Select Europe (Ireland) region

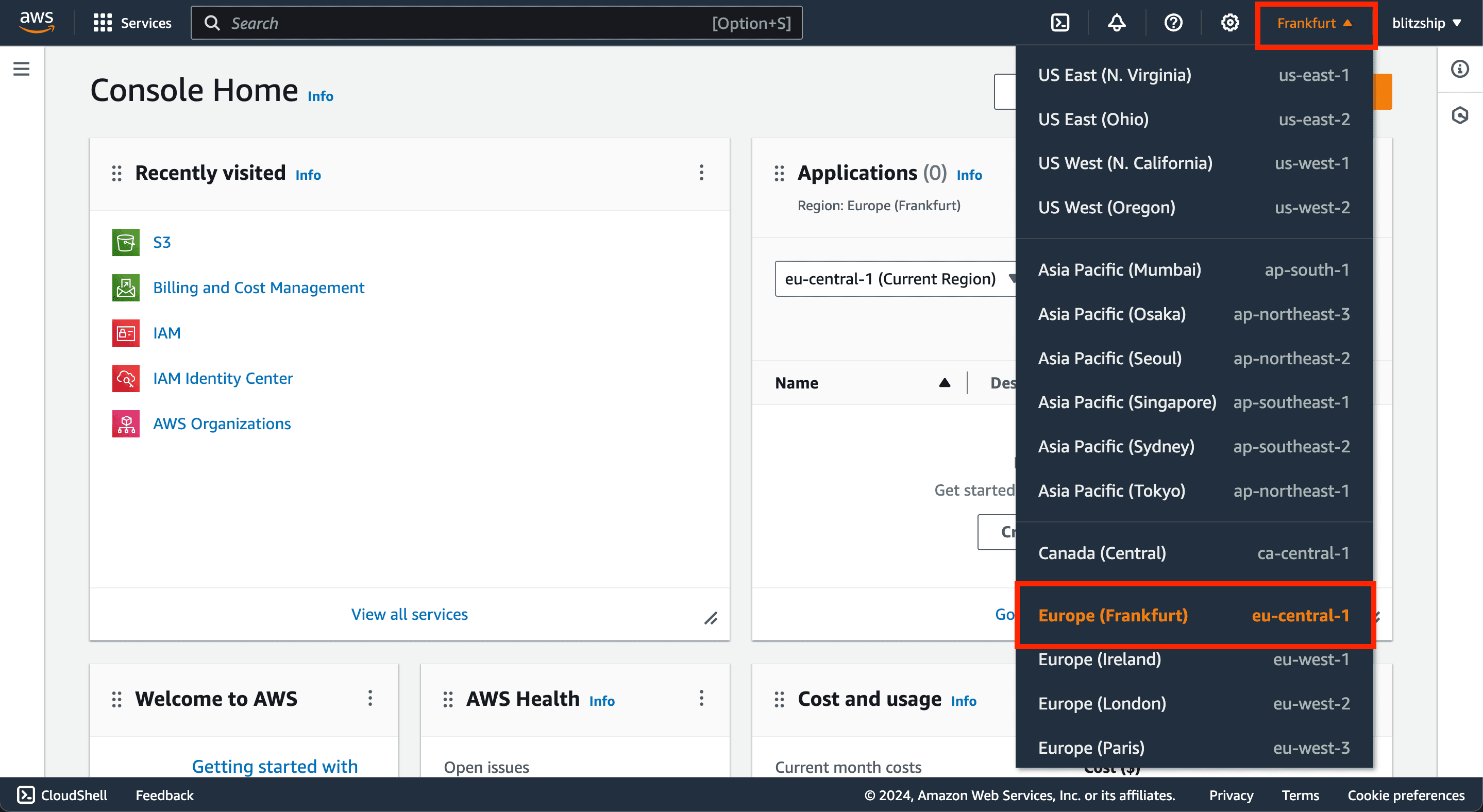point(1194,659)
